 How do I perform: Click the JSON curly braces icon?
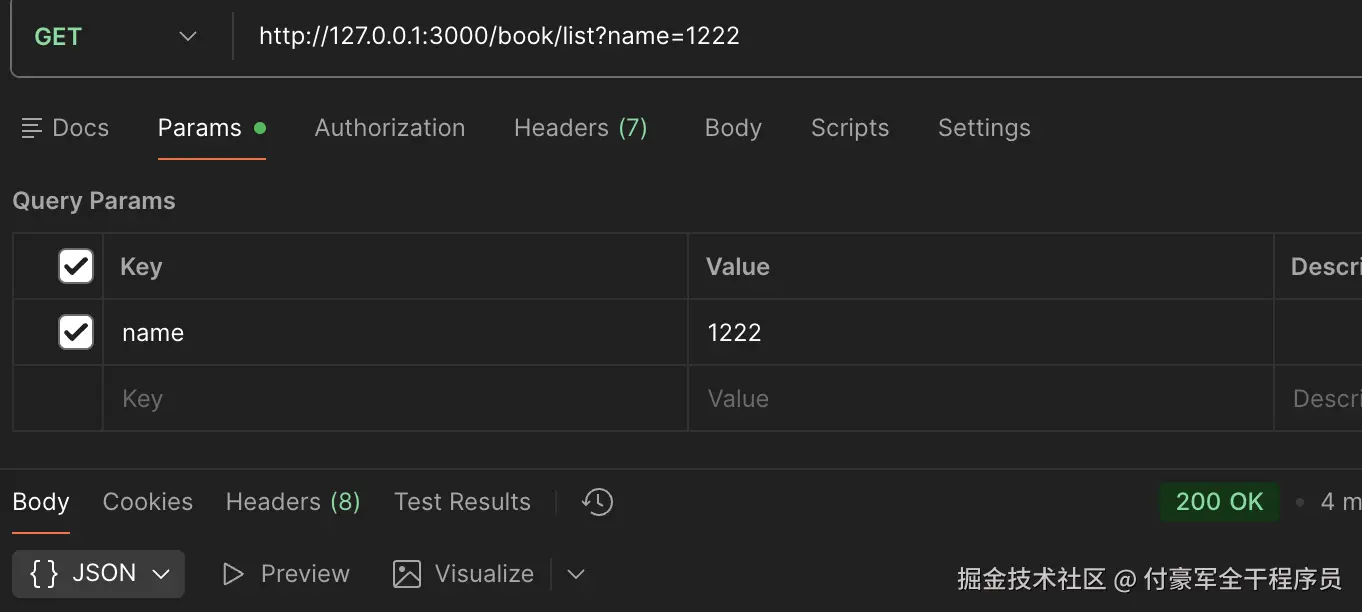pos(44,573)
